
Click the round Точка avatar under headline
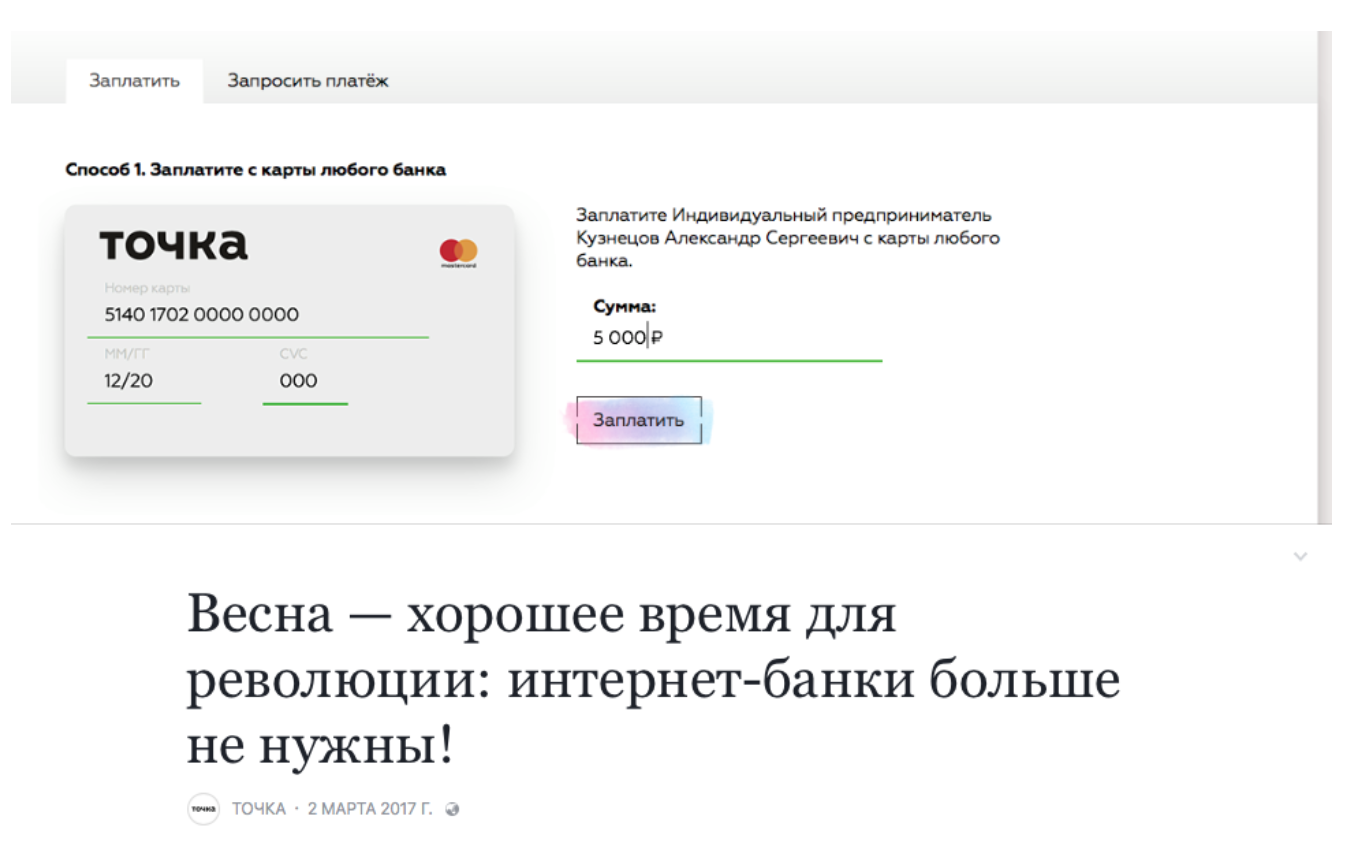(203, 809)
